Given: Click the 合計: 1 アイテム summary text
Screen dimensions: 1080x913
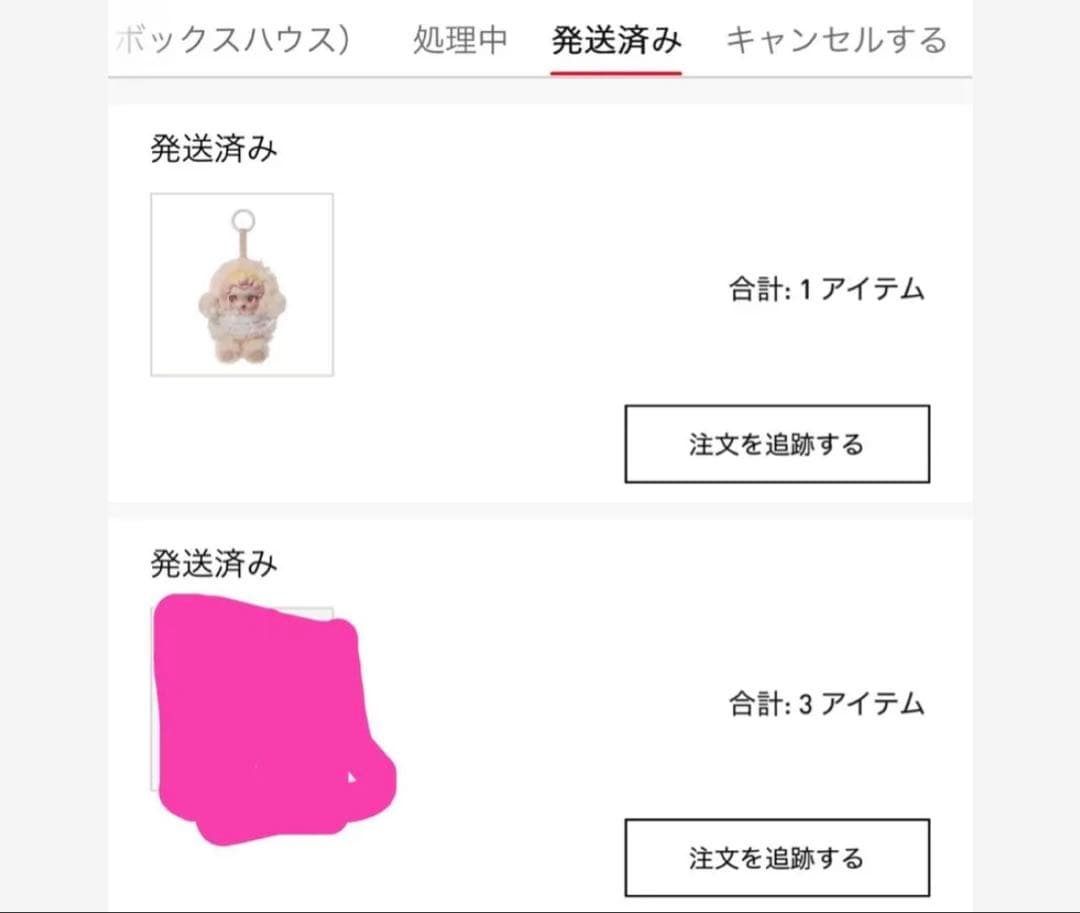Looking at the screenshot, I should [x=826, y=290].
